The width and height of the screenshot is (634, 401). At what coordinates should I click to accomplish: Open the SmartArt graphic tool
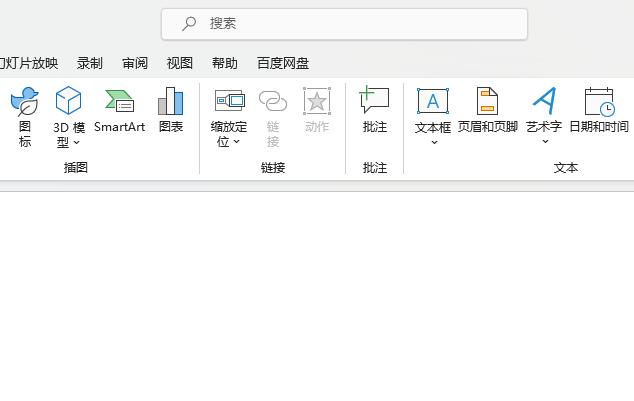119,110
